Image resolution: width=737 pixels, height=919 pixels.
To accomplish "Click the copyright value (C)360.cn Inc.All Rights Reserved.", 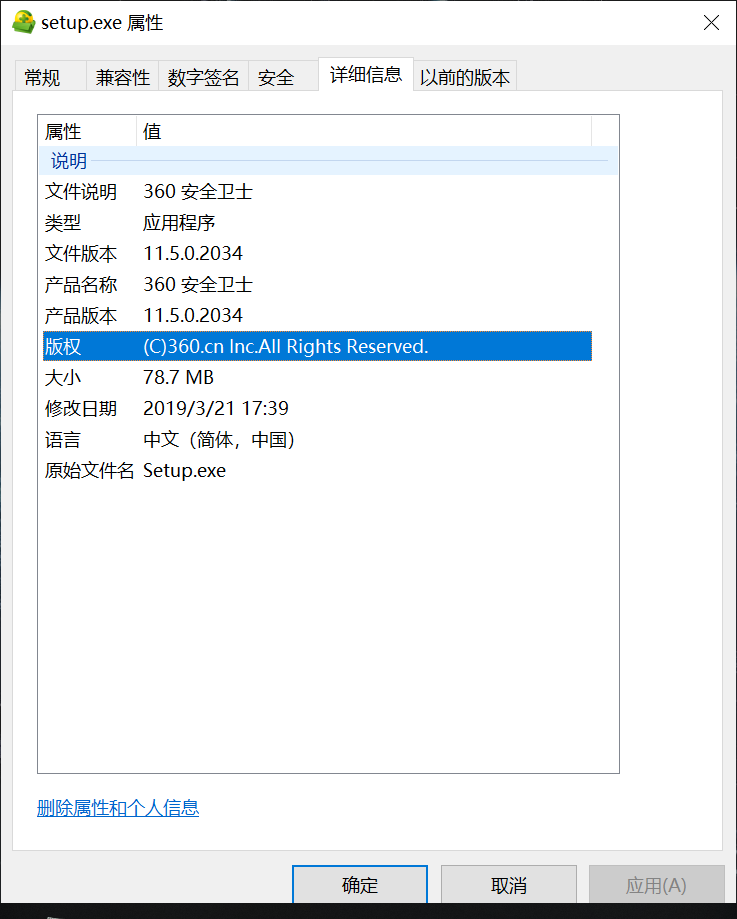I will (286, 346).
